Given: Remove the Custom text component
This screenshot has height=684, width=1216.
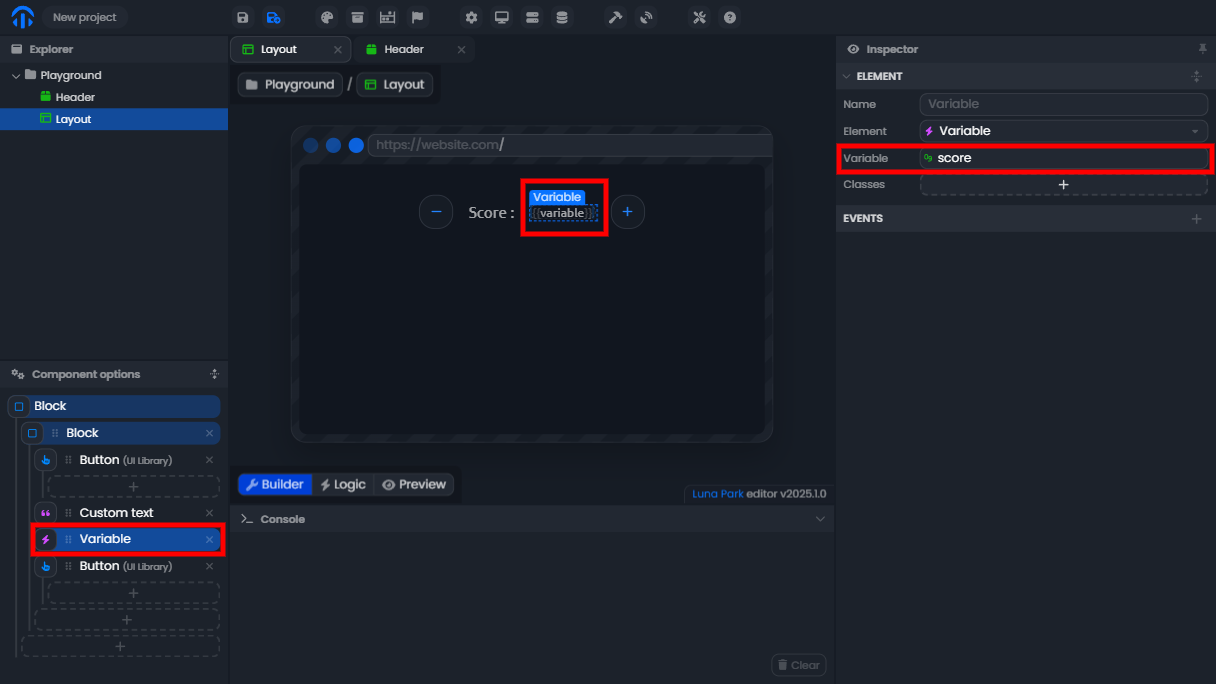Looking at the screenshot, I should [209, 513].
